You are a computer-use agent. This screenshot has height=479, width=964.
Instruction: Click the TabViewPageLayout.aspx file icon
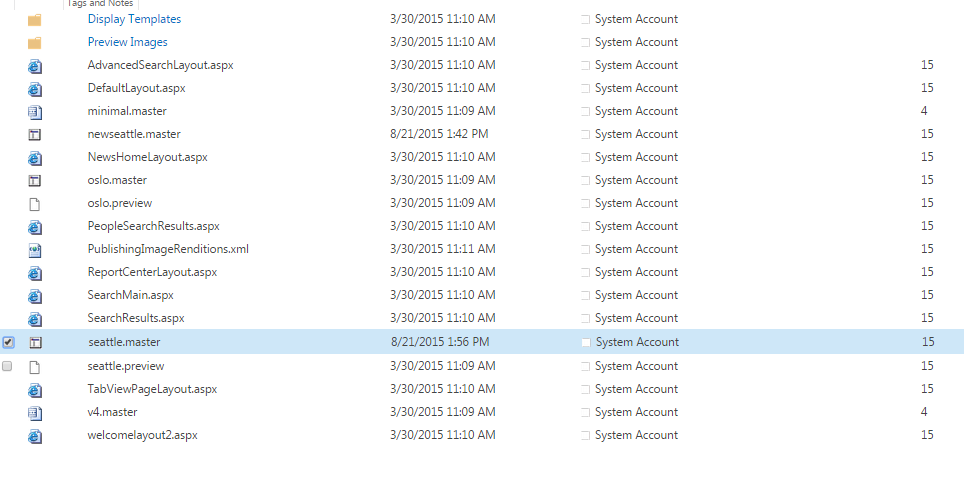(34, 390)
